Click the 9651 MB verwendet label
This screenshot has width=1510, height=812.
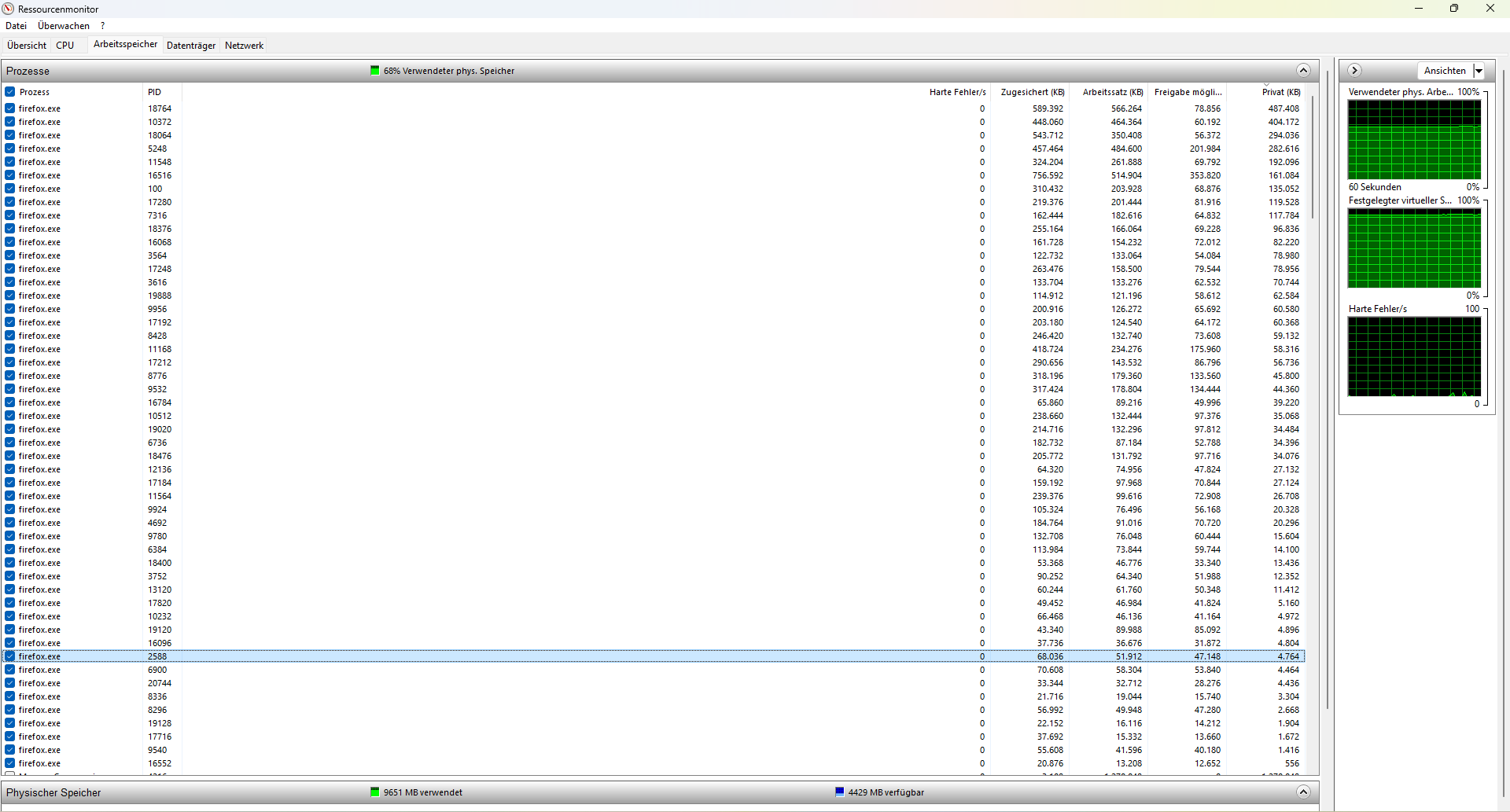pyautogui.click(x=423, y=792)
